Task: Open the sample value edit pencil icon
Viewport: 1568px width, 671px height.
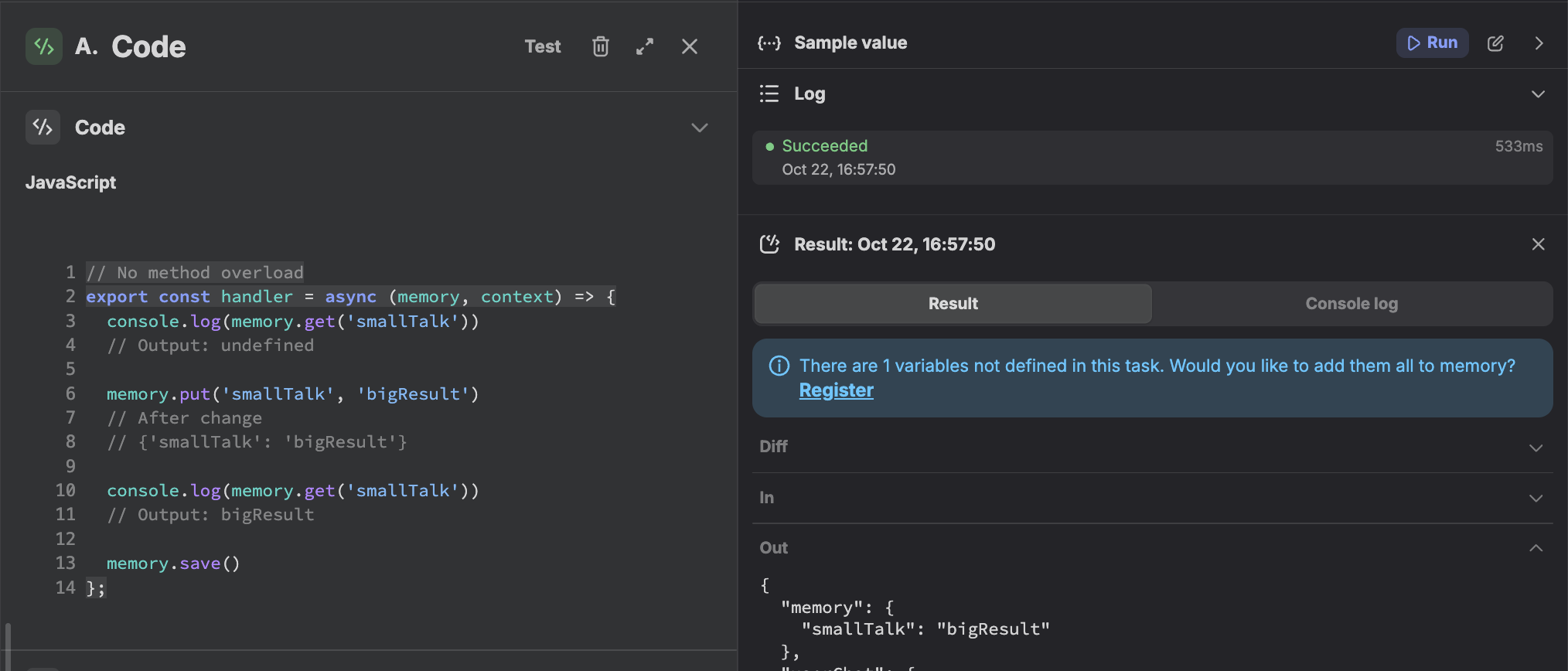Action: pyautogui.click(x=1495, y=43)
